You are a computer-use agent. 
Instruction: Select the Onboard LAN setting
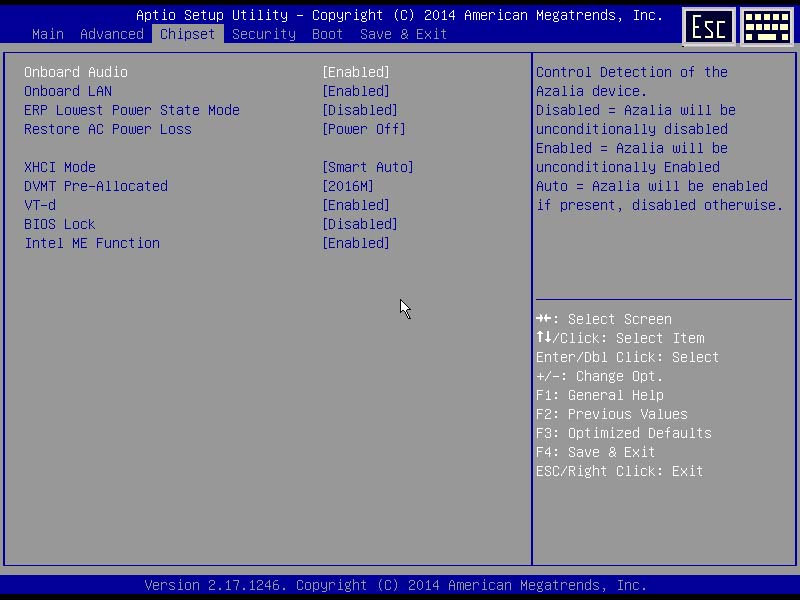[x=68, y=91]
